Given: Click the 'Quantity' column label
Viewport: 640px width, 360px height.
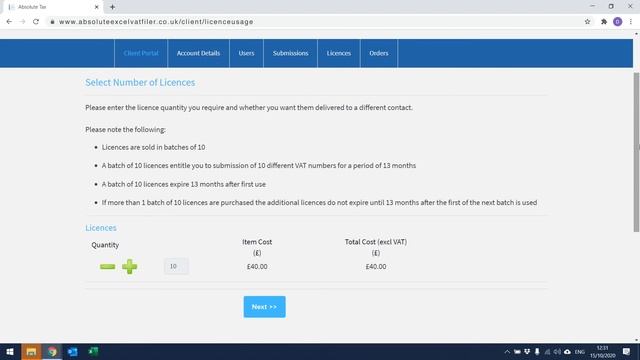Looking at the screenshot, I should [x=105, y=245].
